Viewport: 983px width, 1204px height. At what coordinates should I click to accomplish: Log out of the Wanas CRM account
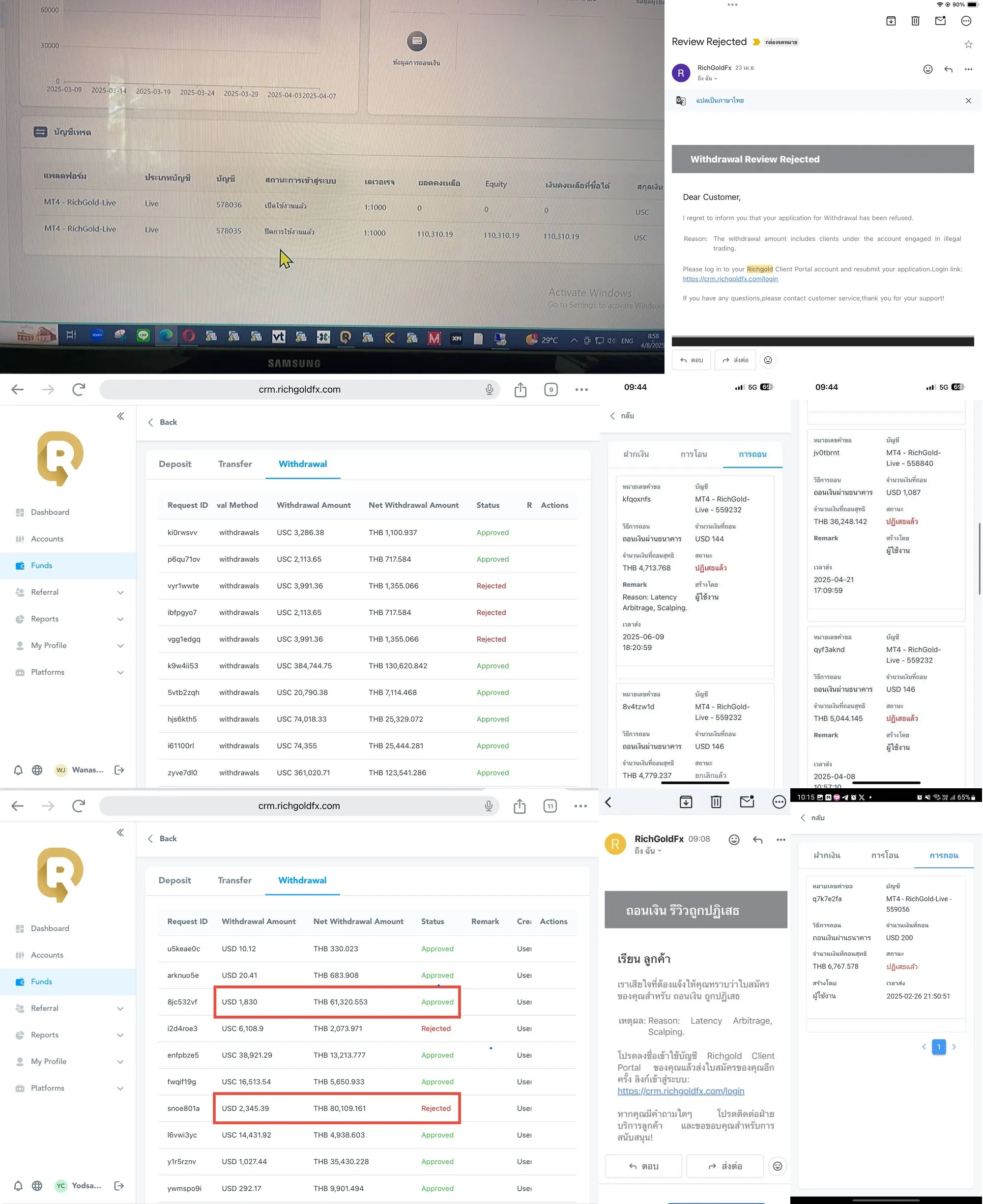(119, 770)
